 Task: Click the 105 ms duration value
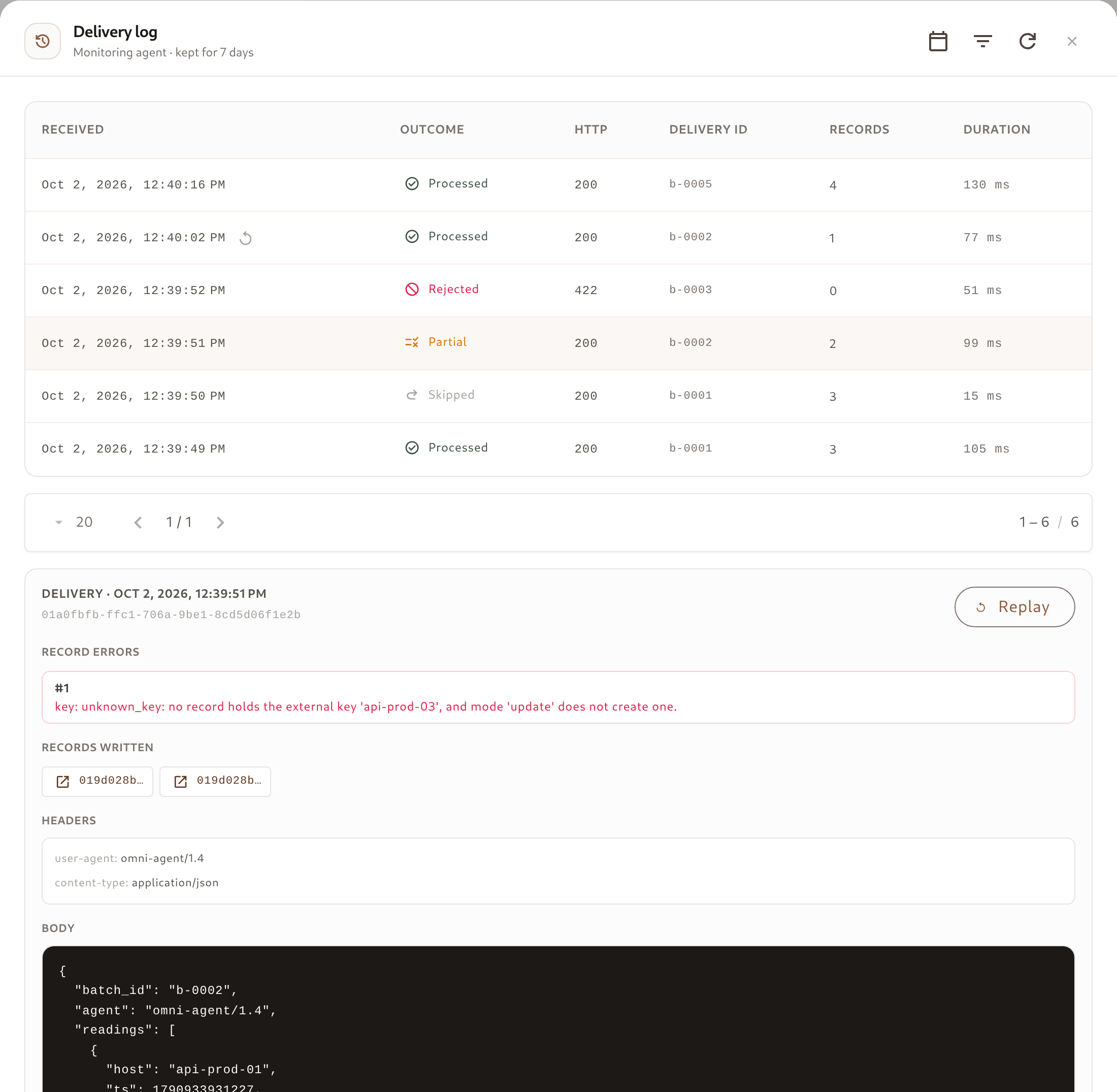[985, 448]
